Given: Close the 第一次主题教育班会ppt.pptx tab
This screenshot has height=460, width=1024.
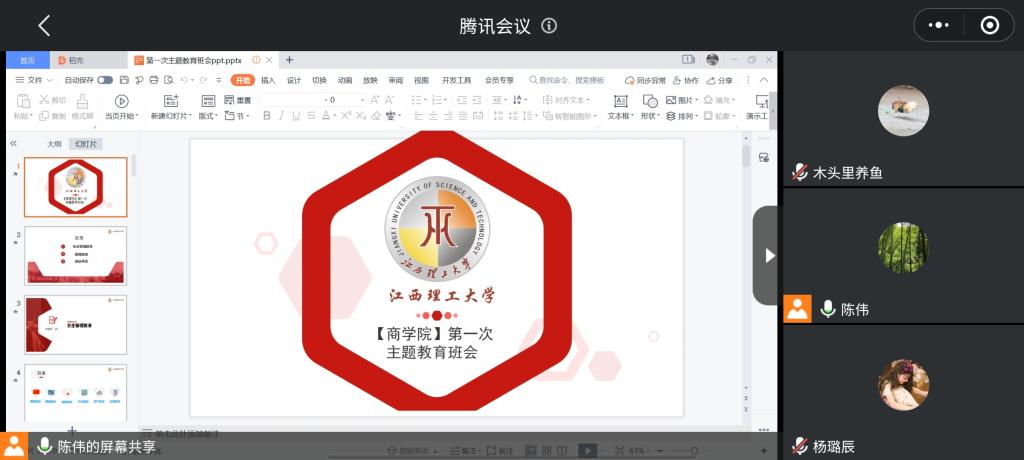Looking at the screenshot, I should click(269, 60).
